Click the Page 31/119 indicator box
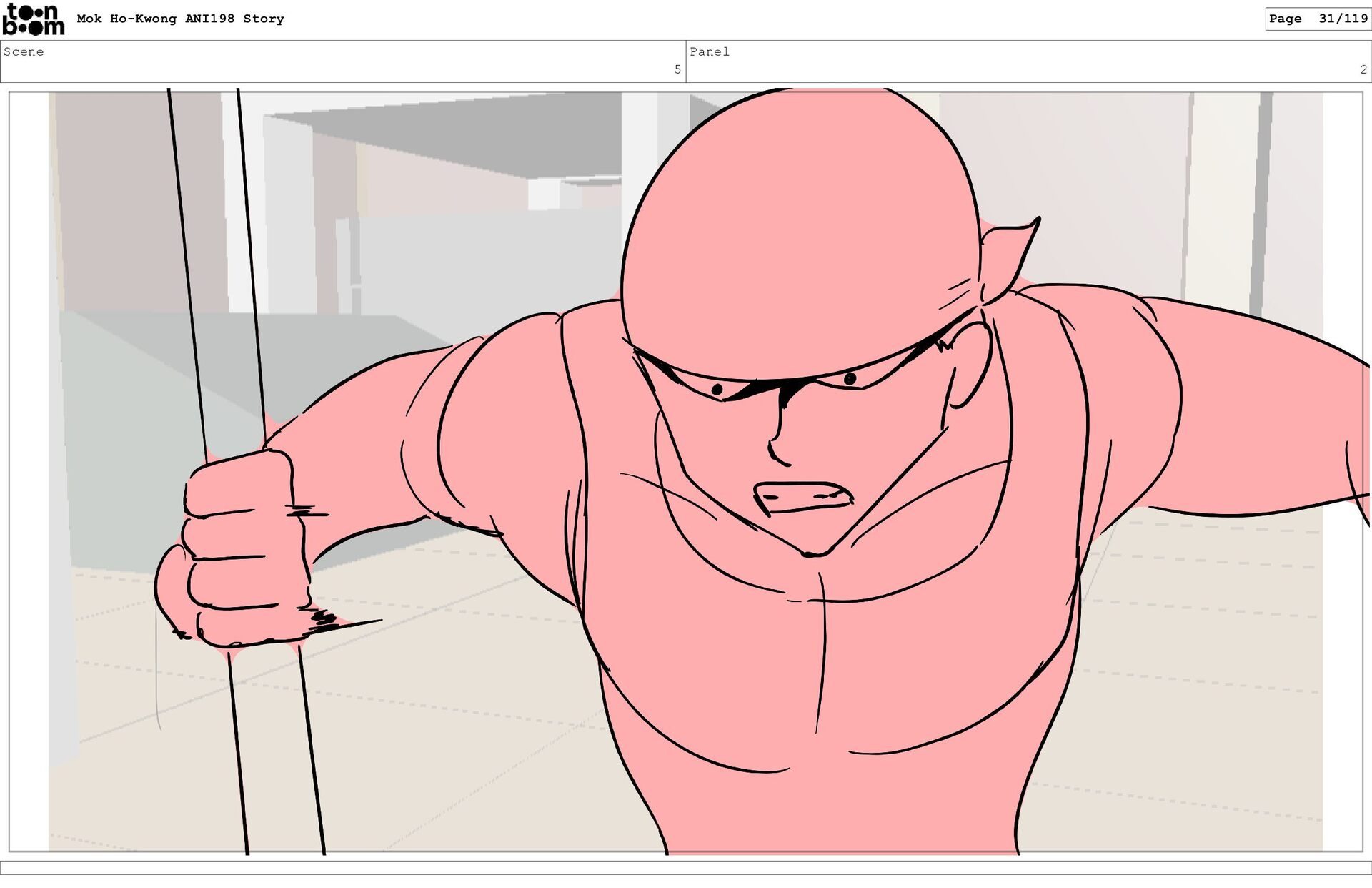The image size is (1372, 888). (x=1317, y=19)
